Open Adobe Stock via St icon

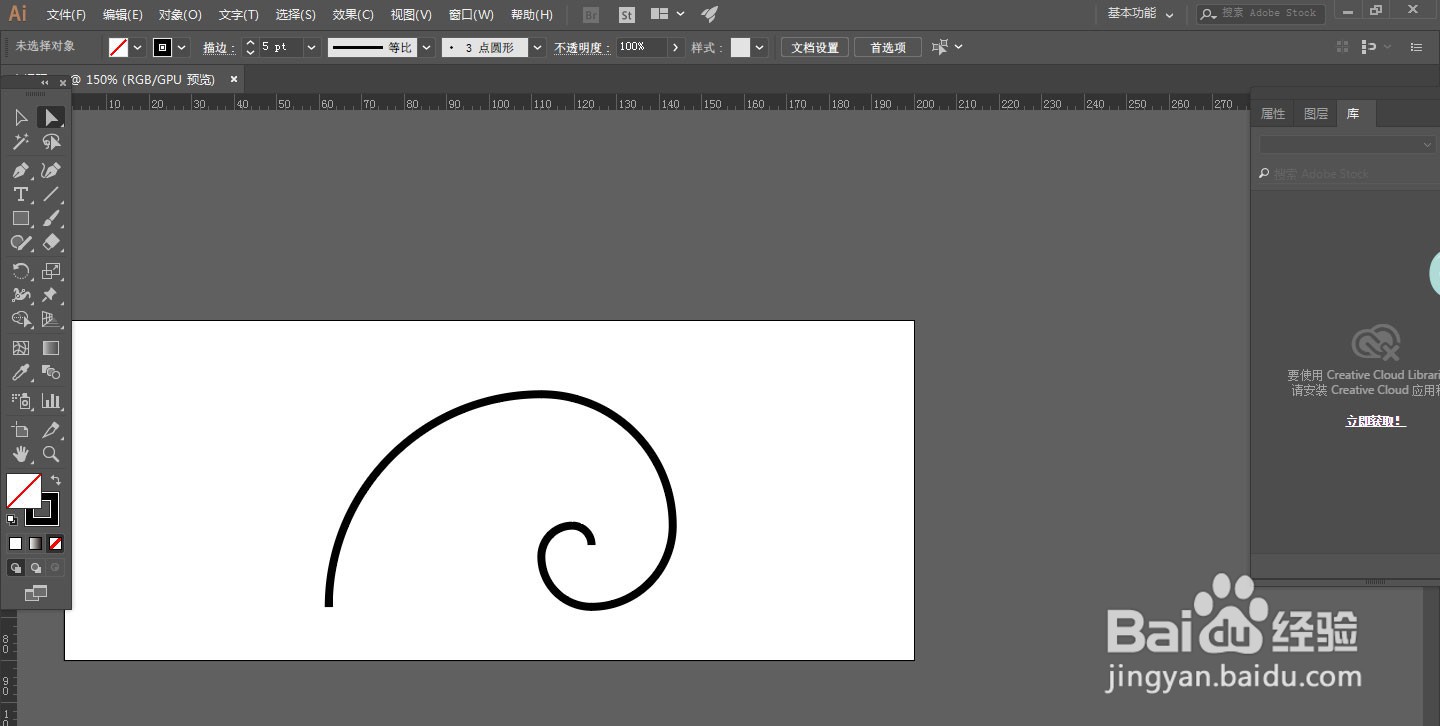tap(627, 15)
